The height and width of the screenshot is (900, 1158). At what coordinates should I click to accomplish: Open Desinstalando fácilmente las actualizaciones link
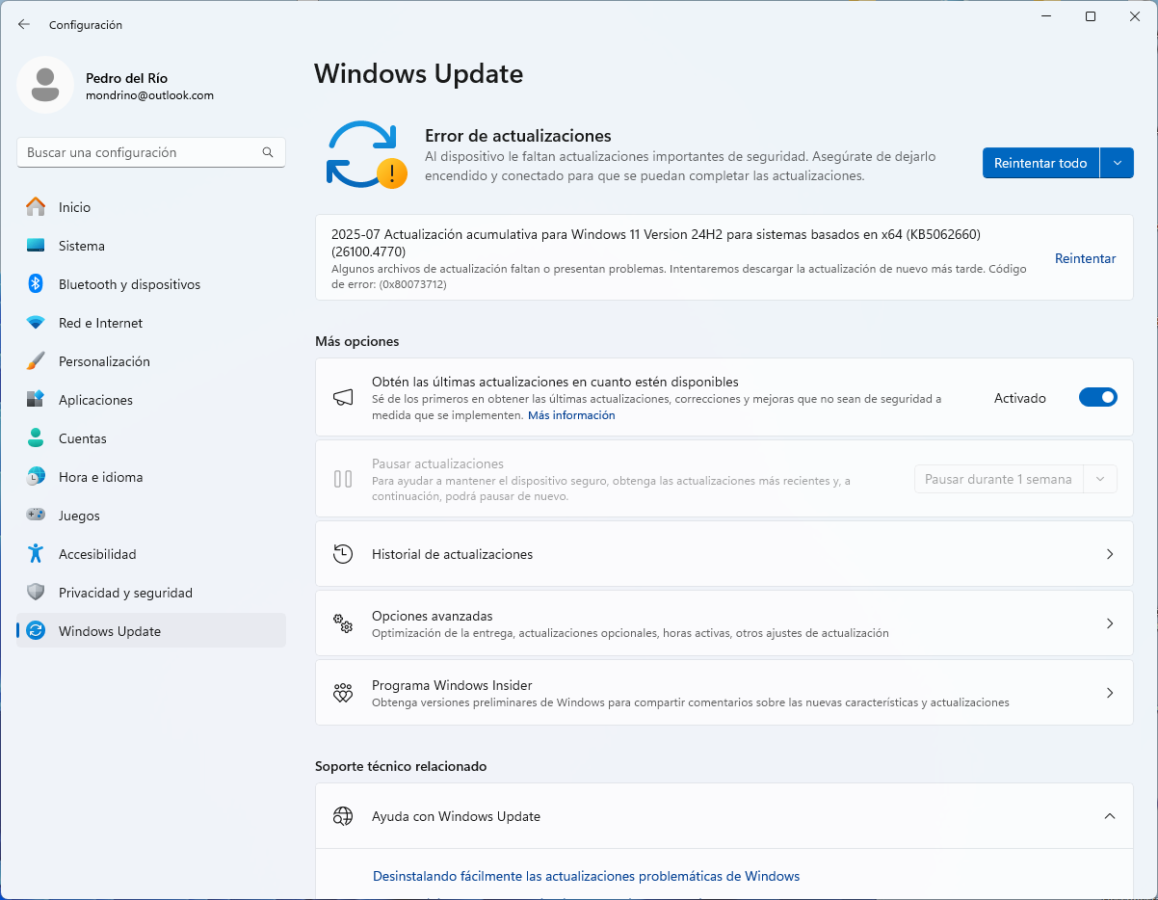(x=586, y=876)
